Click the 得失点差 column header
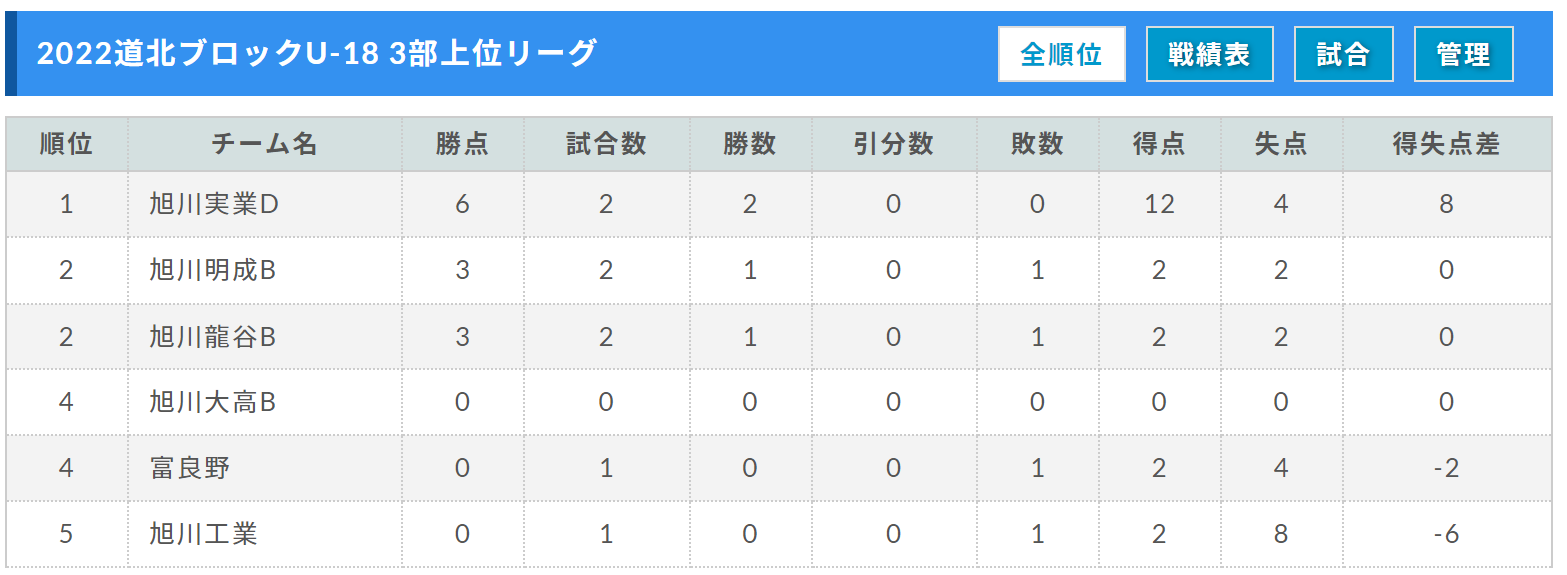Screen dimensions: 1567x575 click(1446, 144)
